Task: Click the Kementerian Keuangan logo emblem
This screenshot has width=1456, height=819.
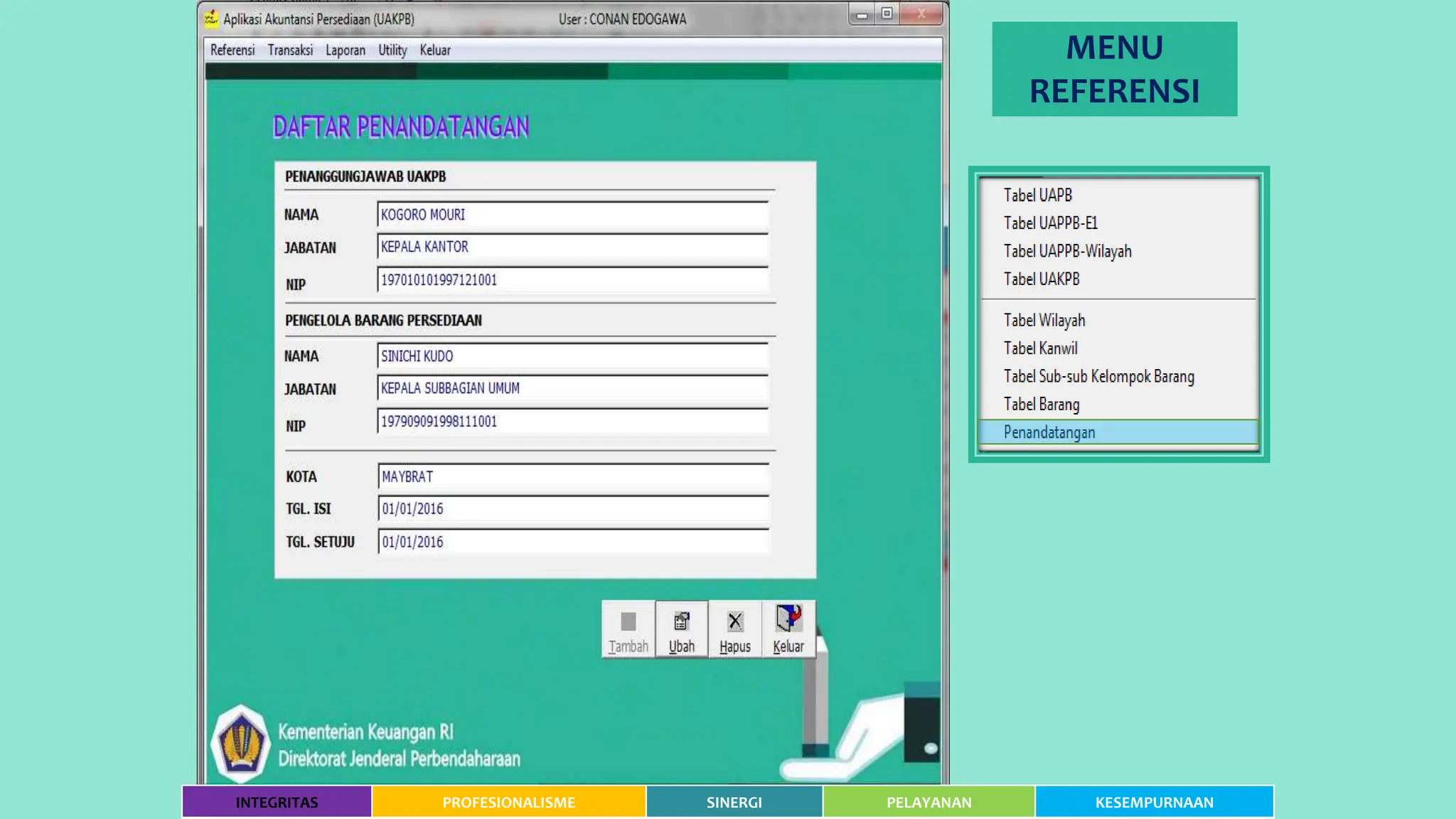Action: pos(240,744)
